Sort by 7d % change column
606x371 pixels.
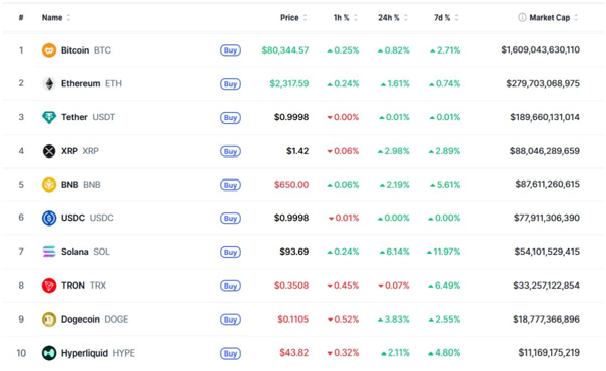(x=446, y=17)
